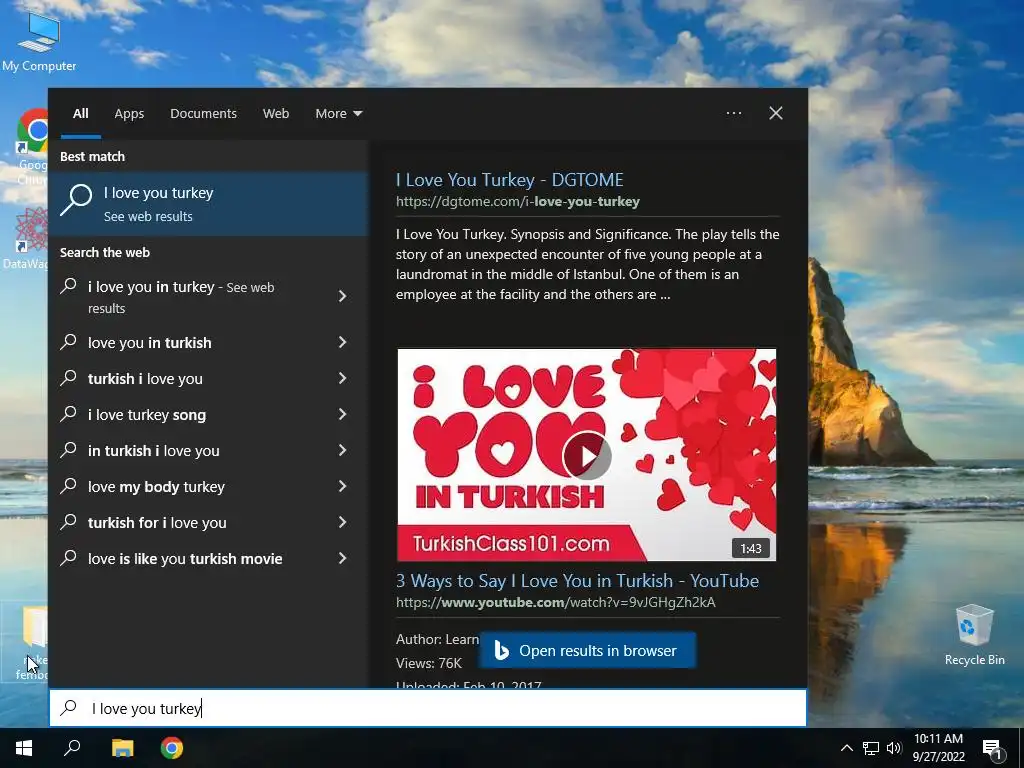Image resolution: width=1024 pixels, height=768 pixels.
Task: Click the dgtome.com URL under result title
Action: [517, 202]
